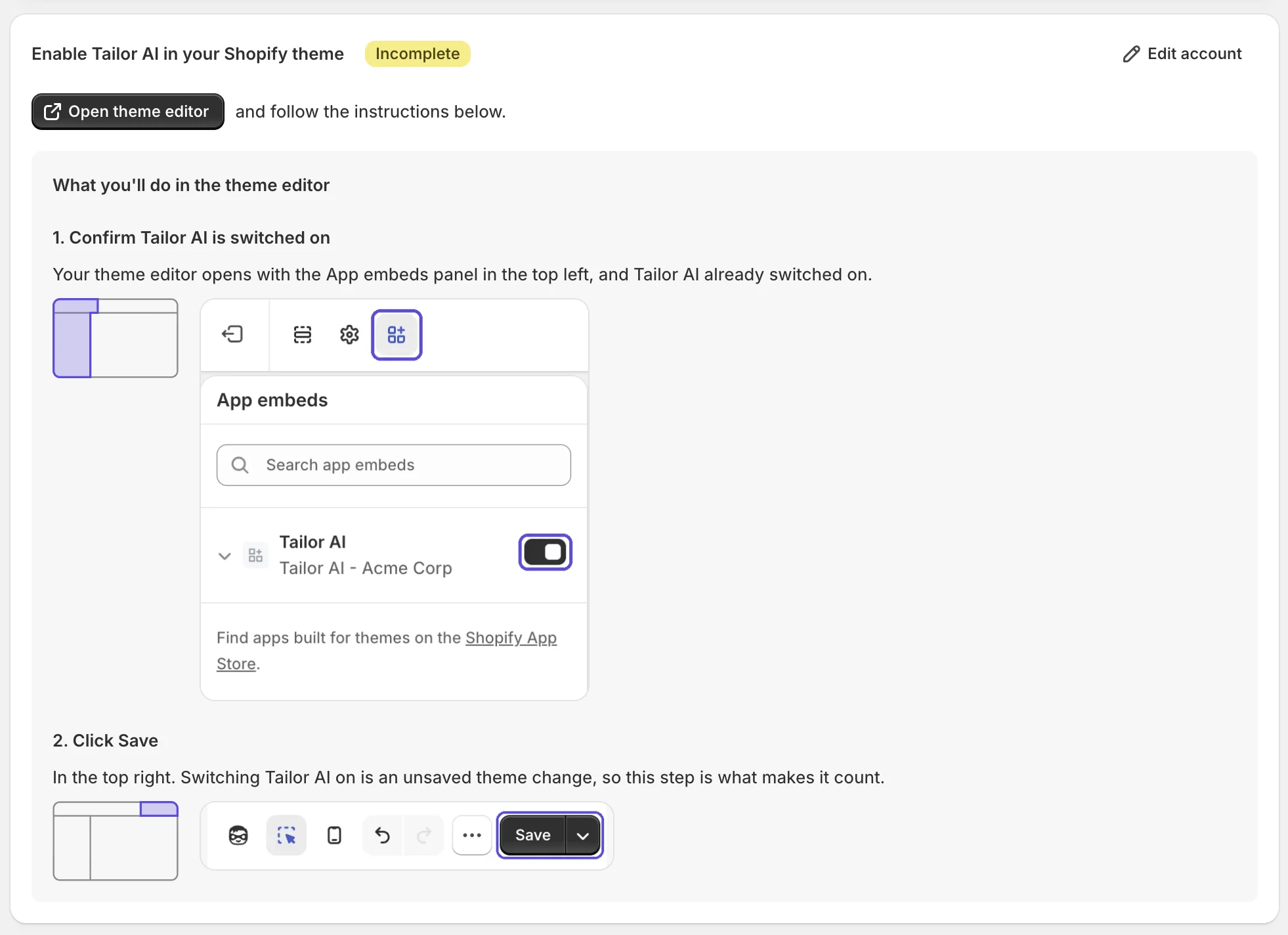
Task: Select the App embeds icon
Action: pyautogui.click(x=397, y=335)
